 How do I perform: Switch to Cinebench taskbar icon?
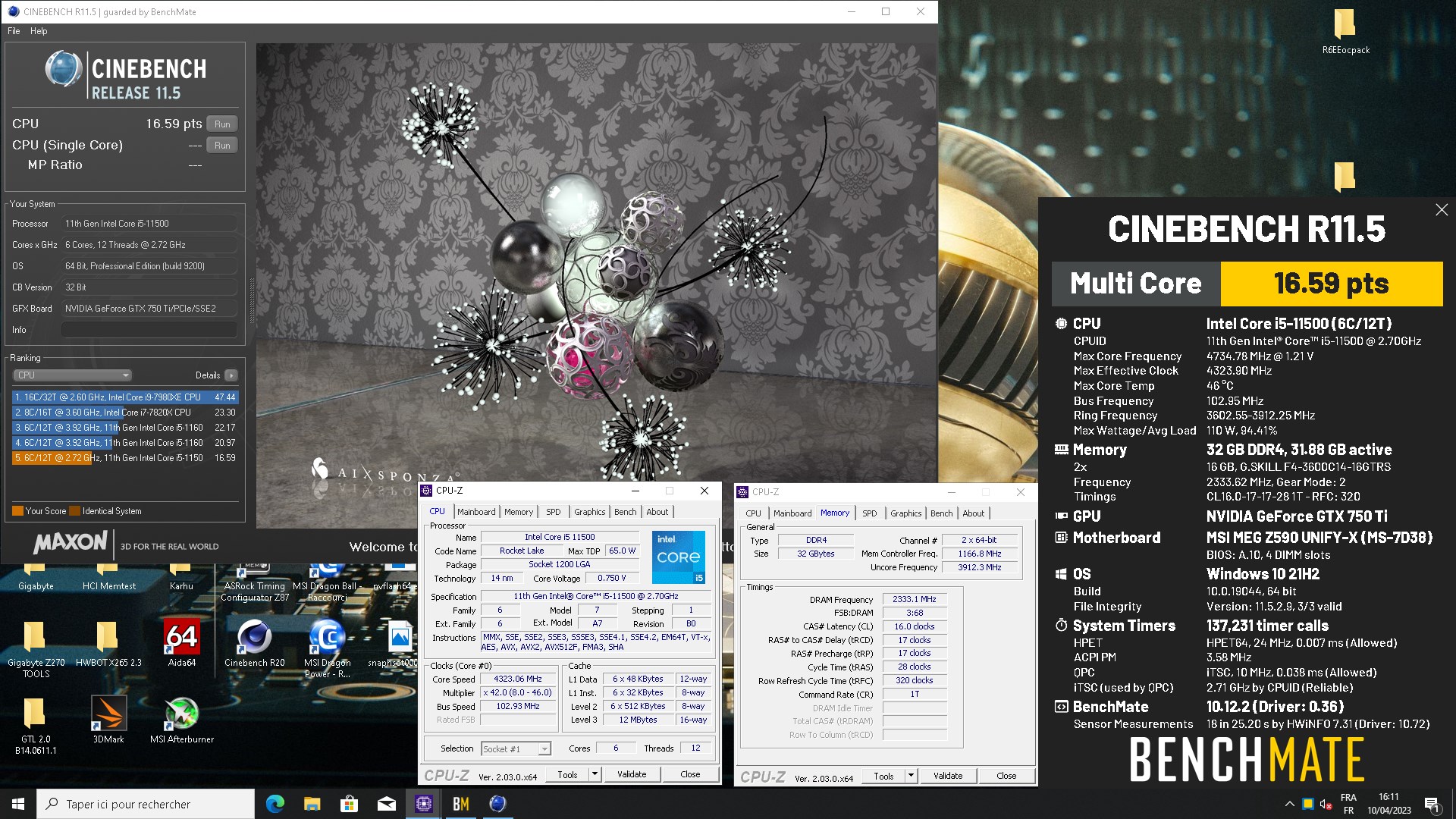[x=497, y=804]
